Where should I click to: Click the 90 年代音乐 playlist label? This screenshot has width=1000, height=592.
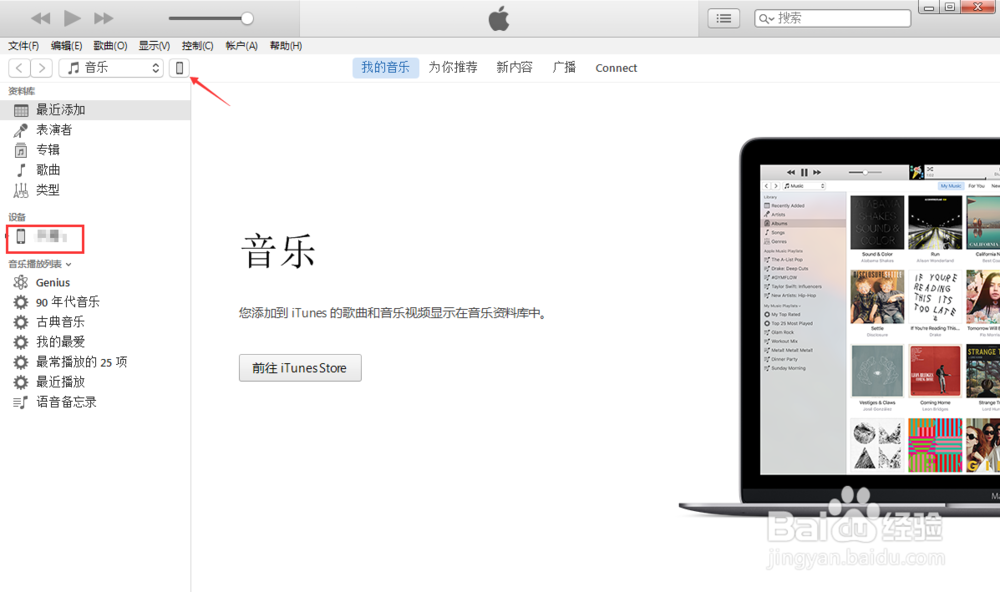[68, 302]
